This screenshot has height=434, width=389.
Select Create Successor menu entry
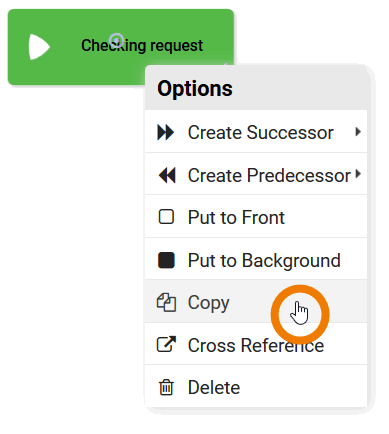(x=256, y=132)
